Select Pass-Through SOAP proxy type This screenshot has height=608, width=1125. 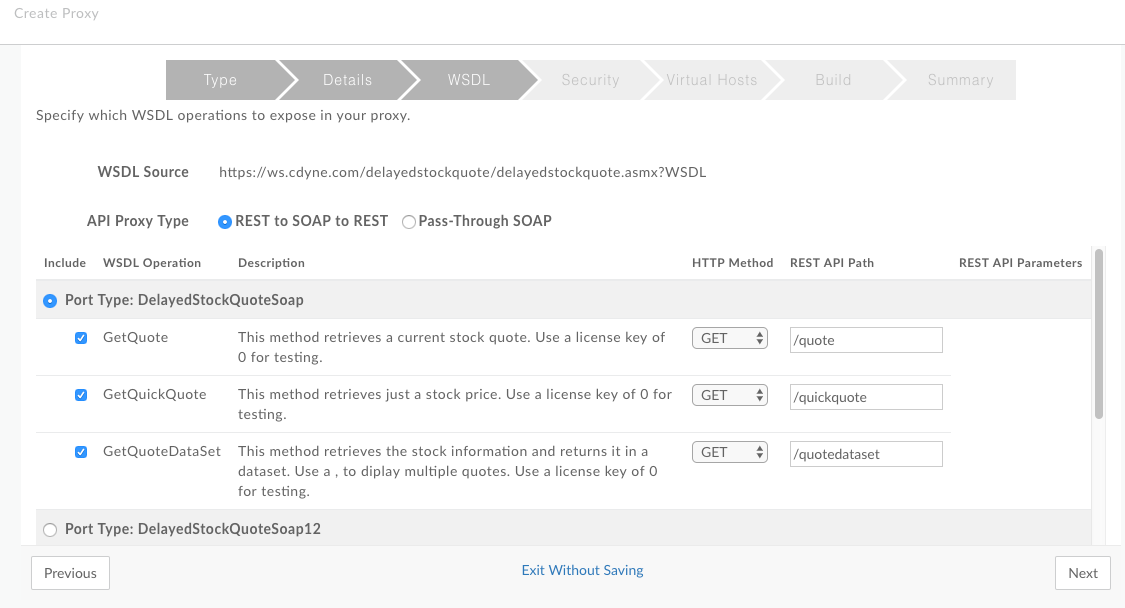pyautogui.click(x=408, y=221)
